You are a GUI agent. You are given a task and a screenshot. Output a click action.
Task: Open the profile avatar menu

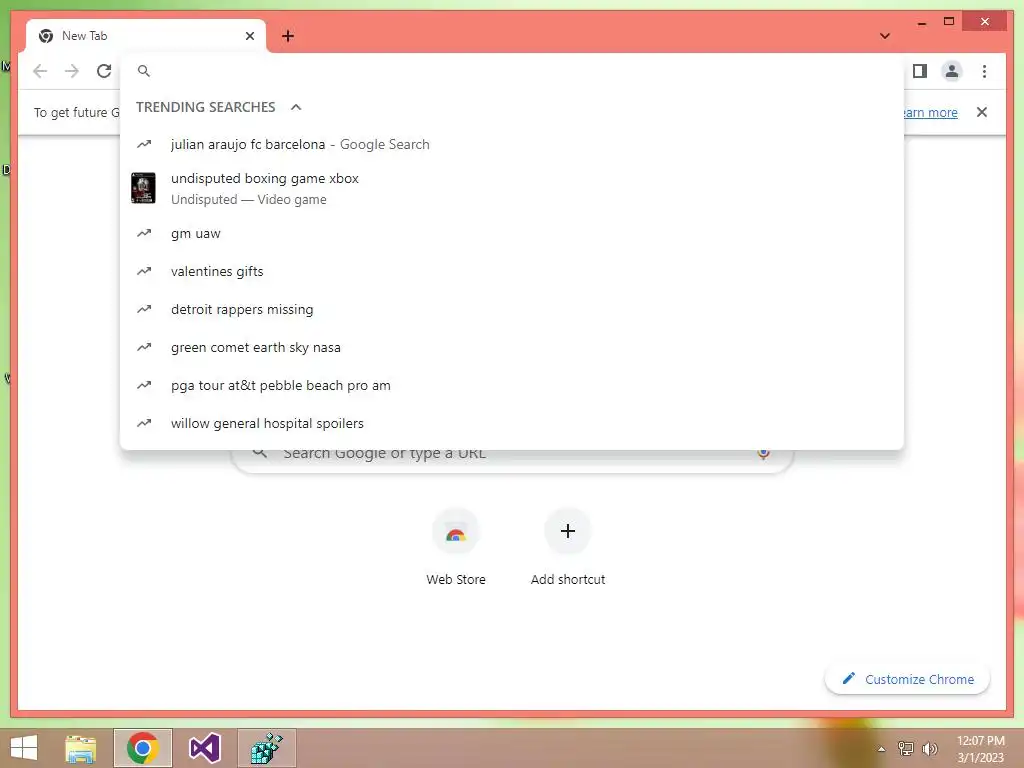tap(952, 71)
